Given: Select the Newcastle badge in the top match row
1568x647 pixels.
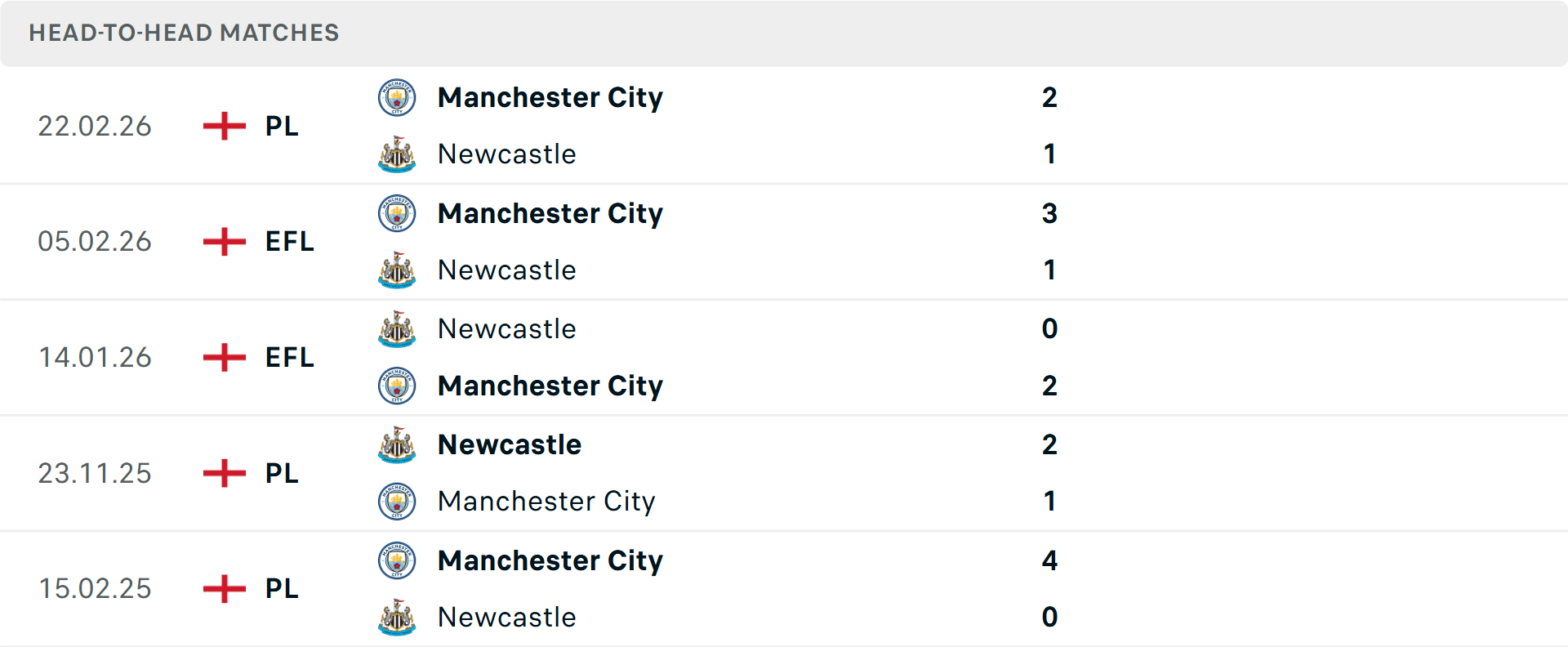Looking at the screenshot, I should [397, 154].
